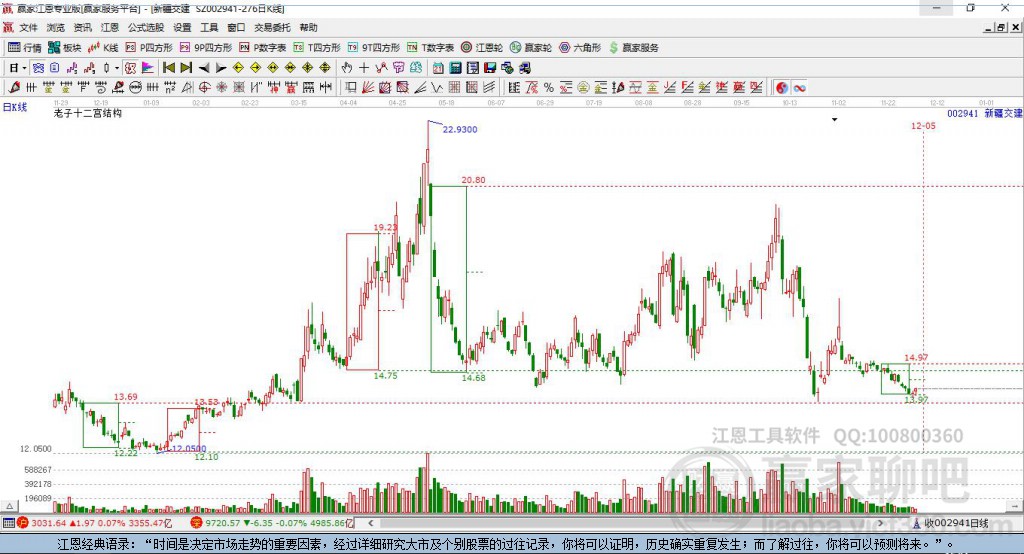Screen dimensions: 1024x554
Task: Click the 20.80 price level label
Action: [473, 180]
